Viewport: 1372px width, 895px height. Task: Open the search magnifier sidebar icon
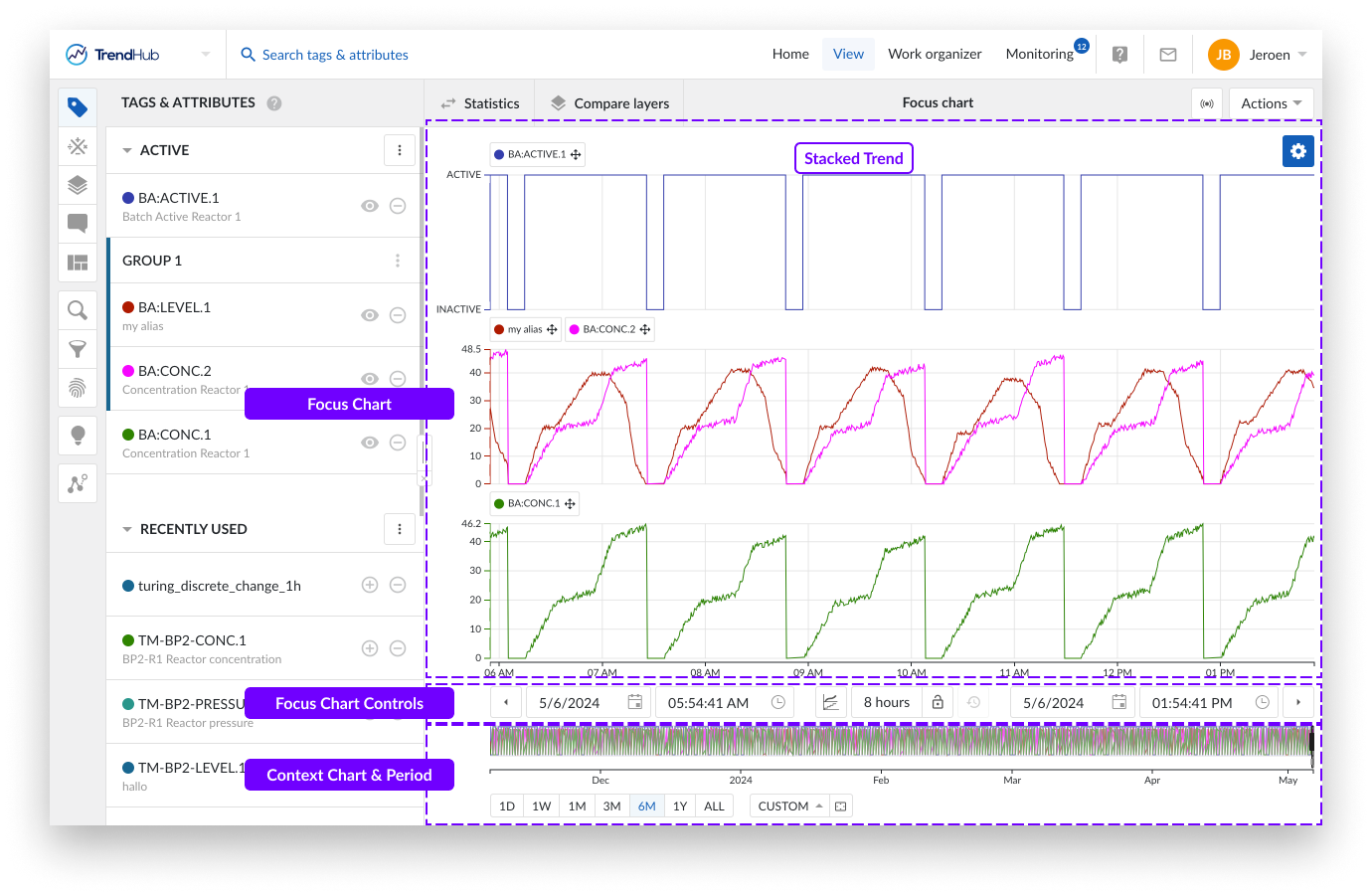tap(78, 310)
